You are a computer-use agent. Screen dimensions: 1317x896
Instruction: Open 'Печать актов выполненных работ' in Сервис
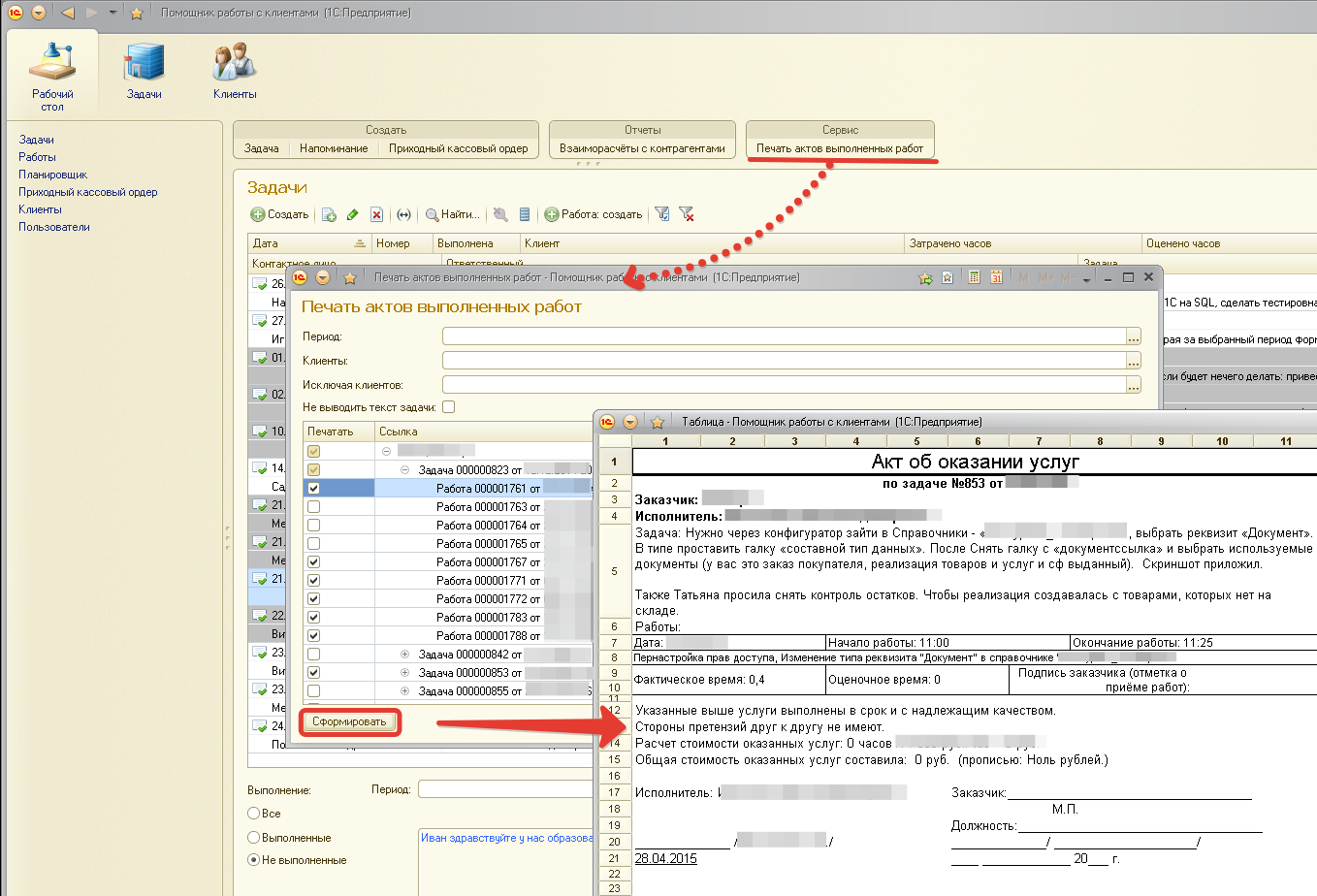point(839,148)
